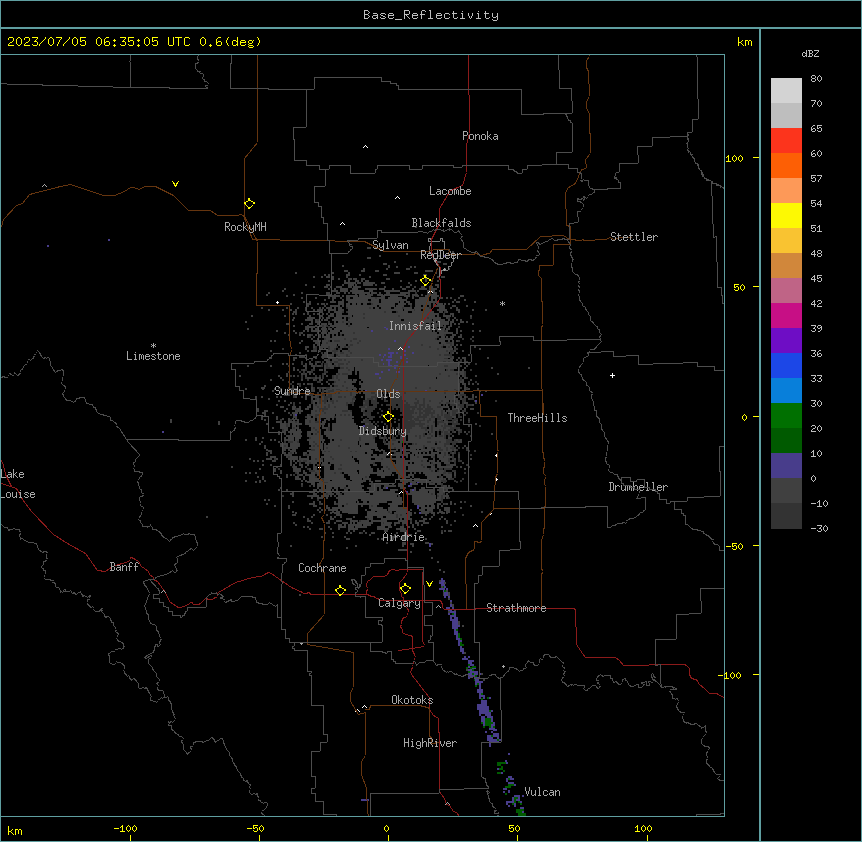Click the yellow diamond marker below Cochrane
Viewport: 862px width, 842px height.
tap(340, 590)
